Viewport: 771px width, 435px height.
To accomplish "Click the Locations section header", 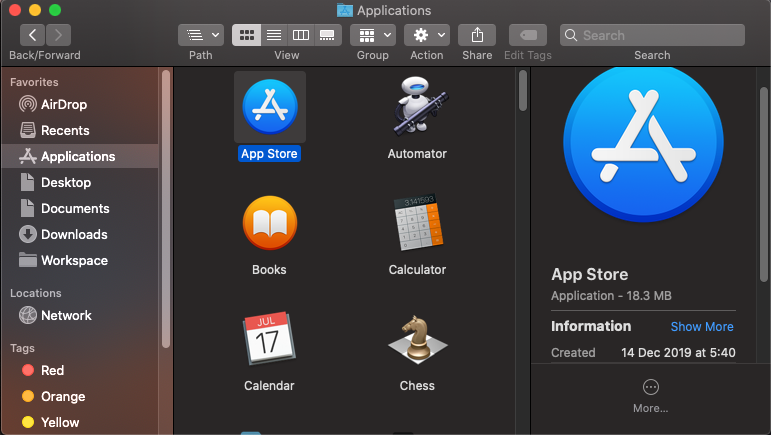I will coord(35,293).
